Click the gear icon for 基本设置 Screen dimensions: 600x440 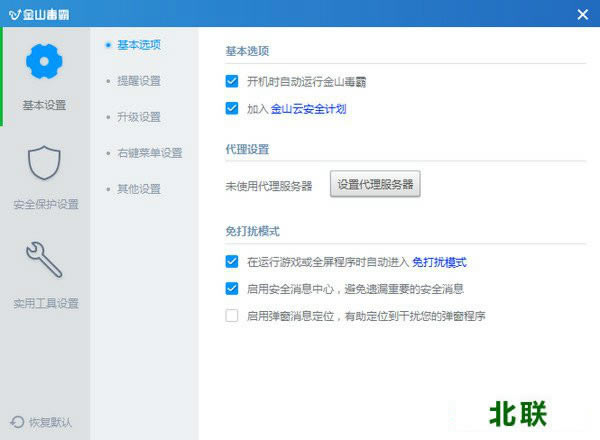tap(46, 62)
